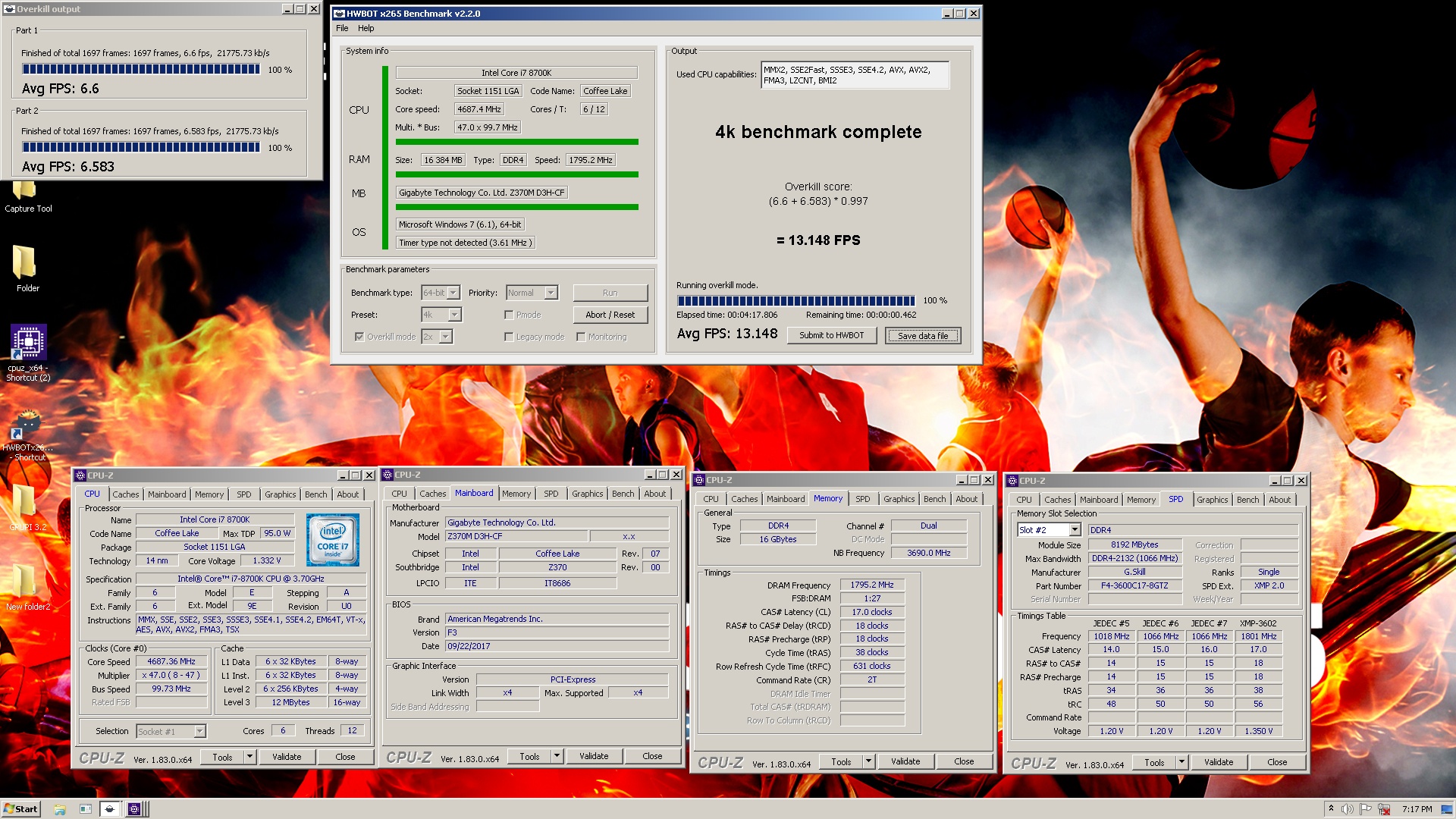Expand Tools arrow in CPU-Z Mainboard window
The image size is (1456, 819).
pyautogui.click(x=557, y=756)
